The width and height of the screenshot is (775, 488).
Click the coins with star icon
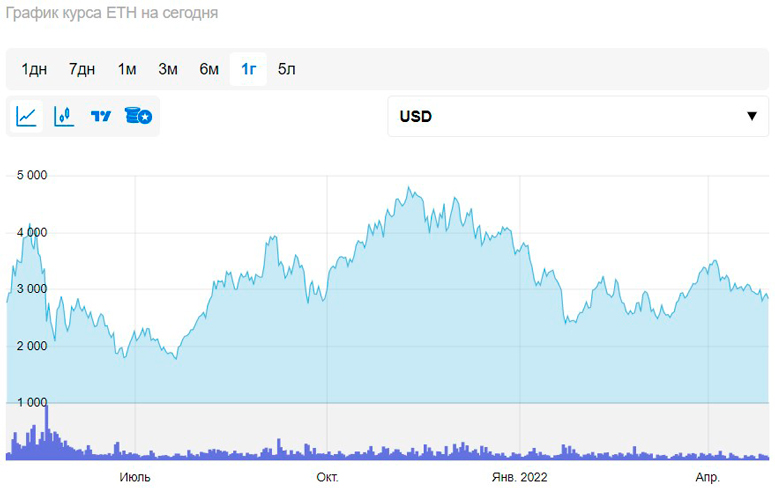click(x=137, y=117)
